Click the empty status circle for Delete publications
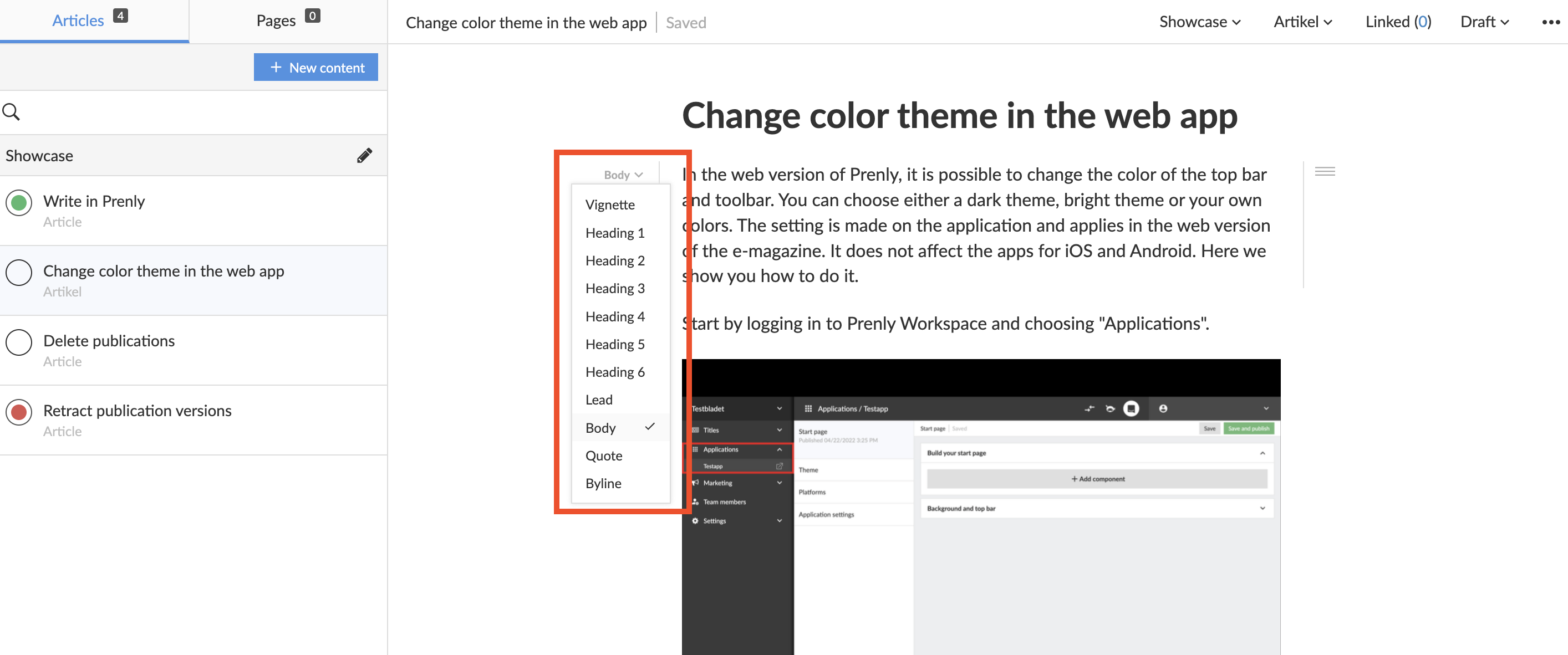The width and height of the screenshot is (1568, 655). point(19,342)
